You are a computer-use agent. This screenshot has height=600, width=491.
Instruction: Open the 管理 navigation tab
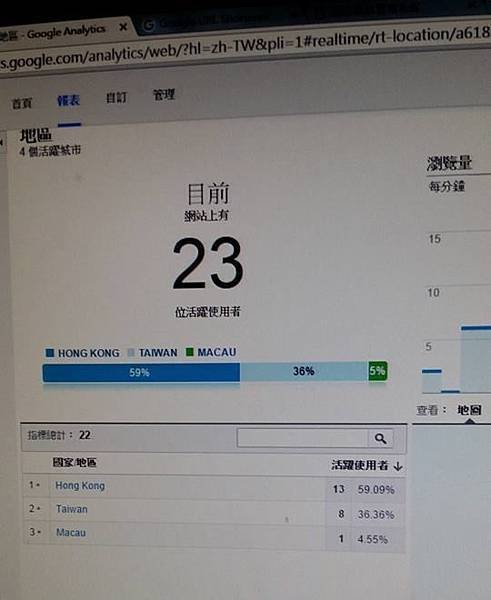(164, 95)
